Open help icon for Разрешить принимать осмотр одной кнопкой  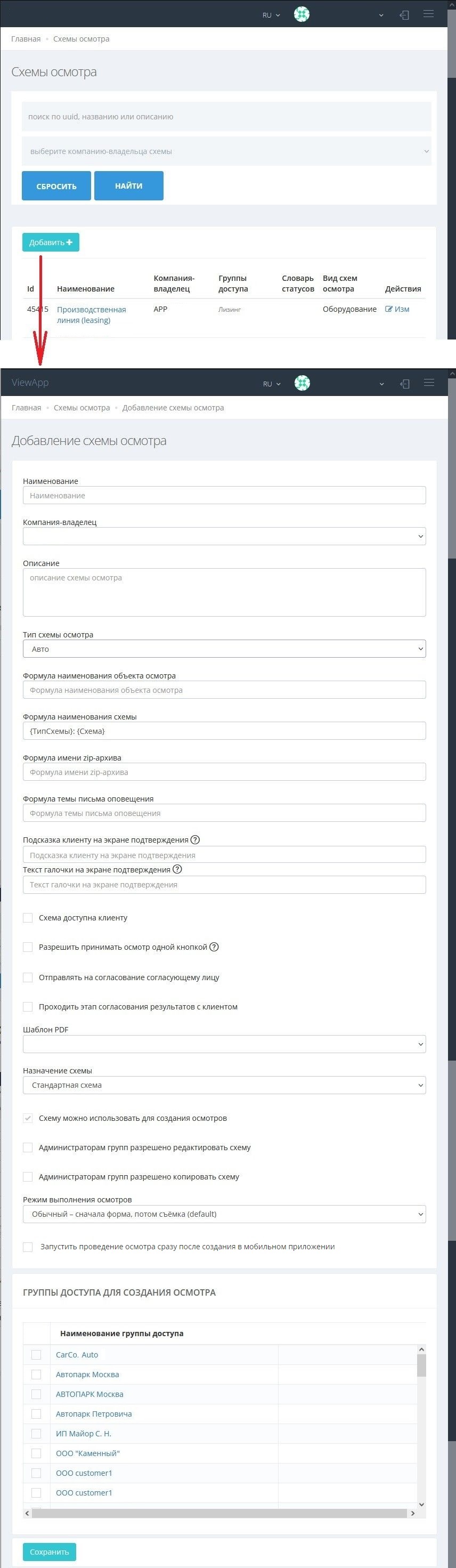click(214, 947)
